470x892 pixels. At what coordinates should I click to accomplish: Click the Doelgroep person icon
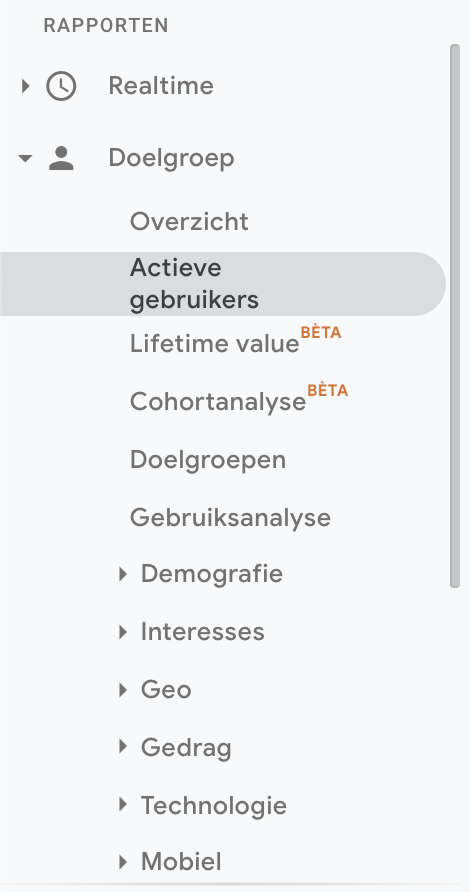pos(61,158)
